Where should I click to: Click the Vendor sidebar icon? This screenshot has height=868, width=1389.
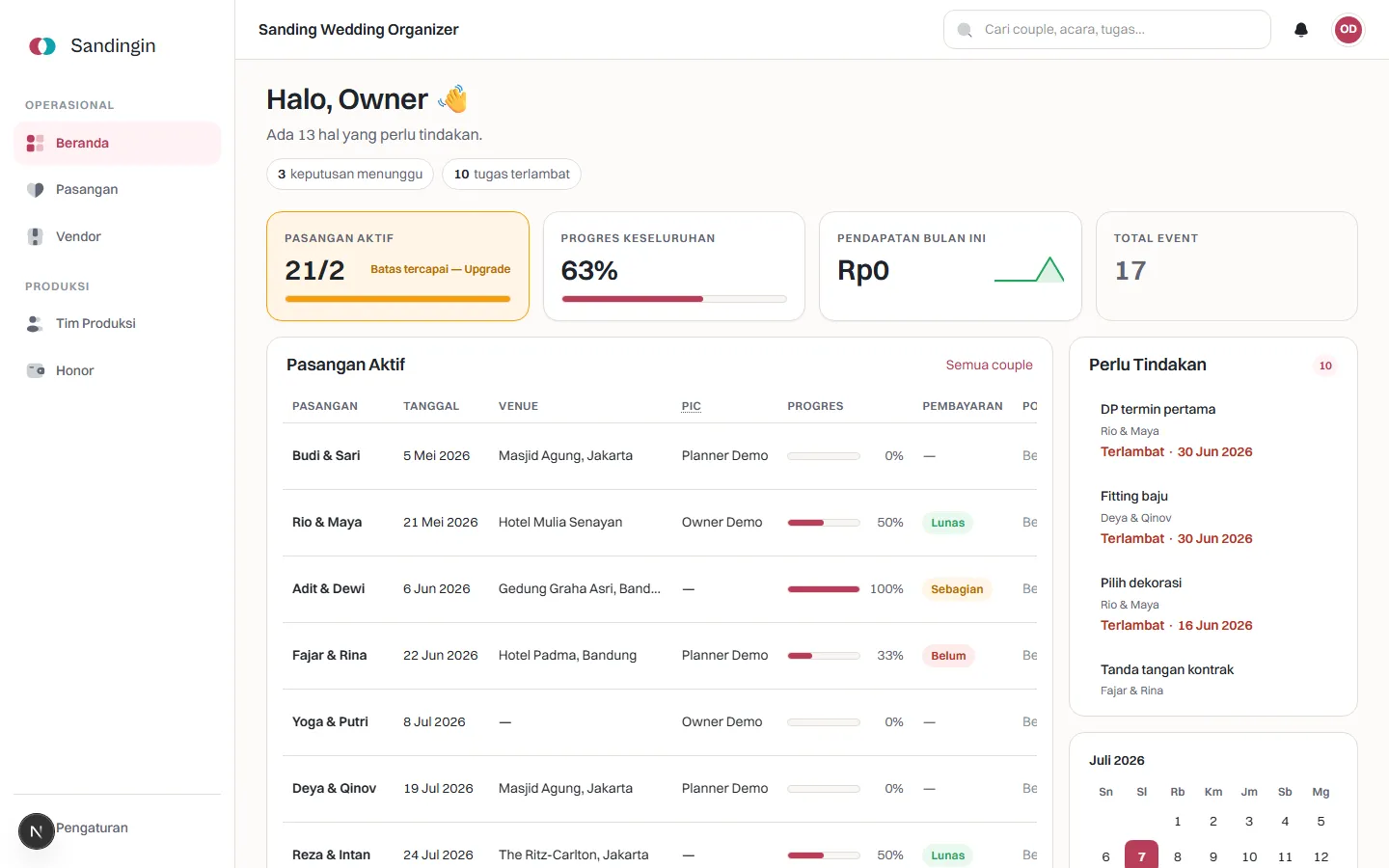[36, 237]
